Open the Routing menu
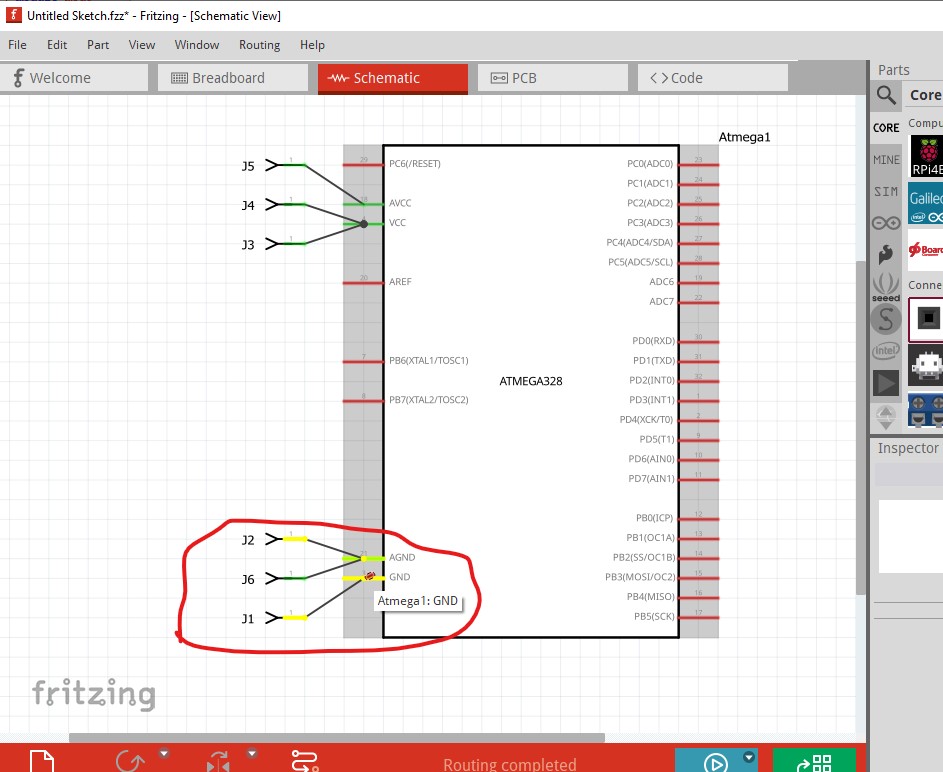943x772 pixels. [259, 45]
